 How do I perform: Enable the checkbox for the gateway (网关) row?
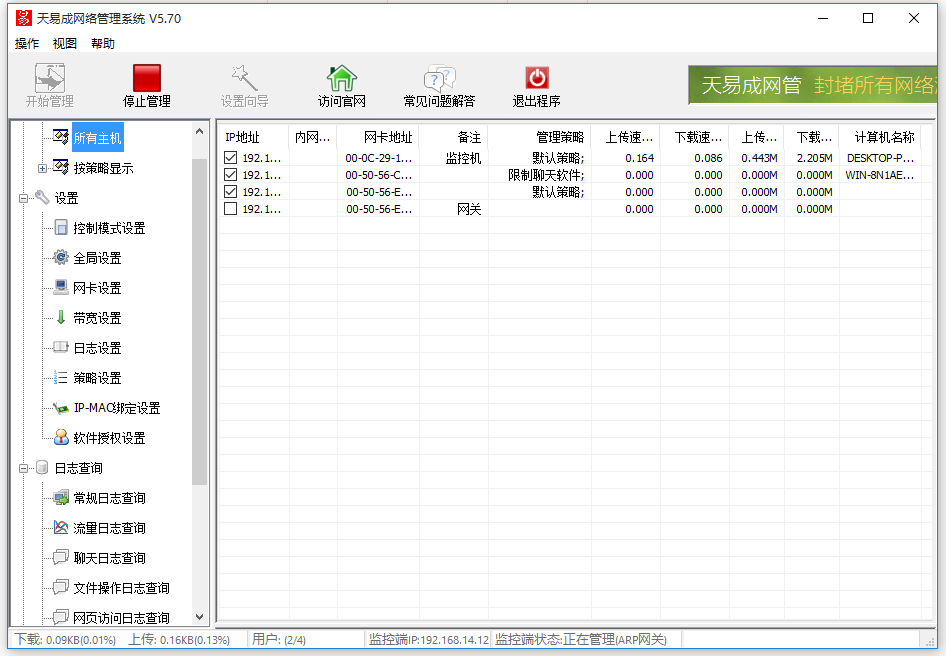231,209
